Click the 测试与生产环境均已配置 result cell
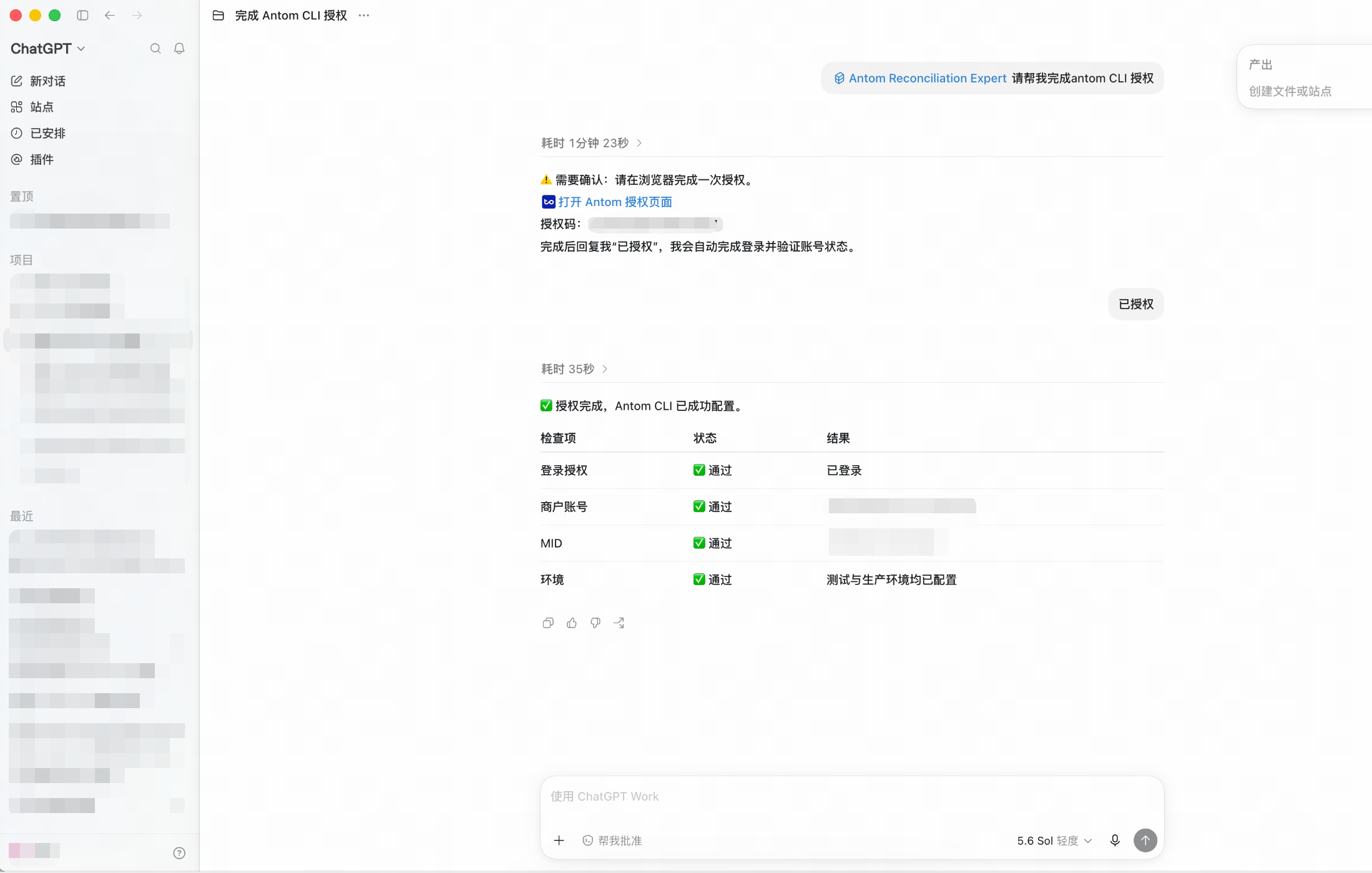The width and height of the screenshot is (1372, 873). (892, 580)
